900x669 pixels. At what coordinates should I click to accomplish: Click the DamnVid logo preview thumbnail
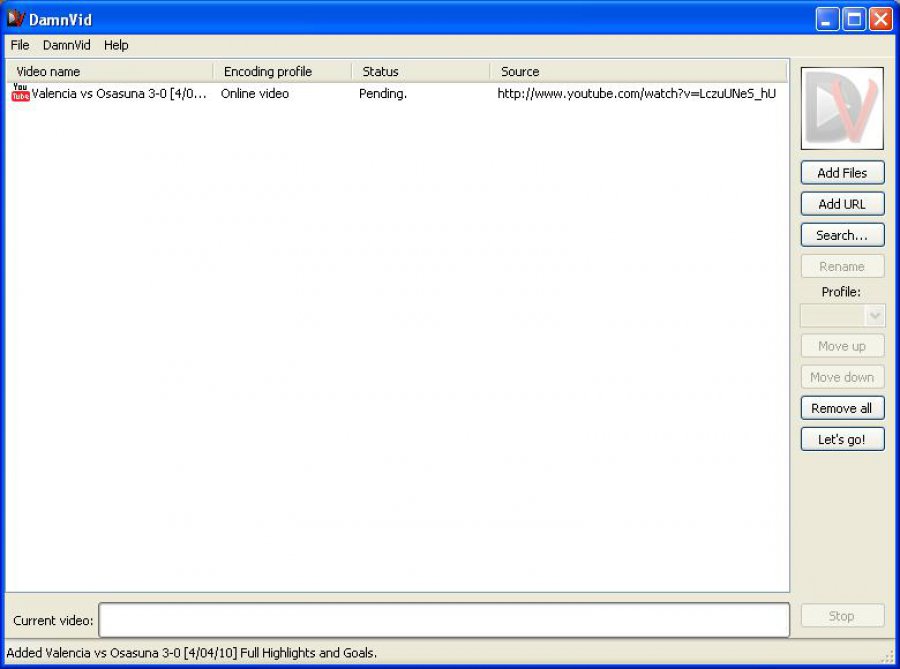(842, 108)
